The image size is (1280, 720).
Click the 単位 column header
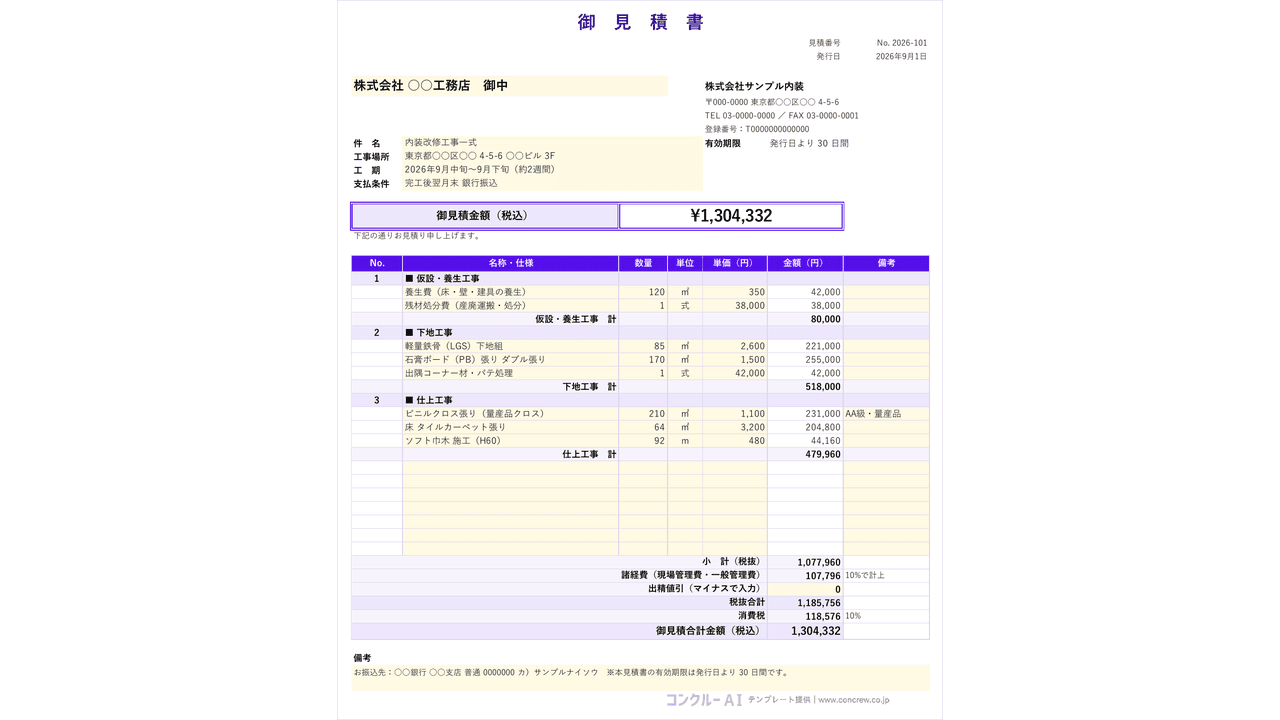(x=685, y=263)
